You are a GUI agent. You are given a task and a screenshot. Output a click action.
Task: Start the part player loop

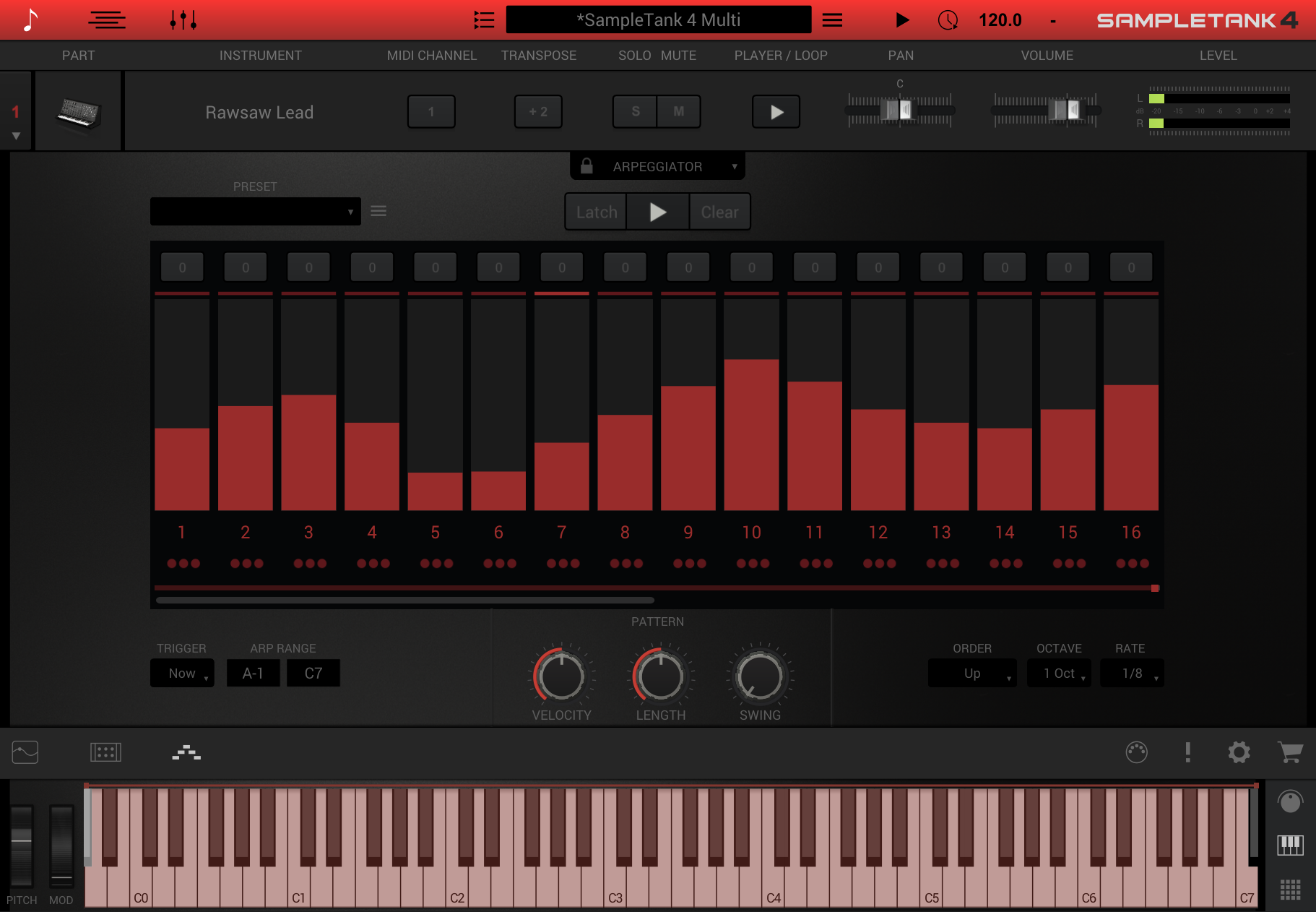coord(776,112)
